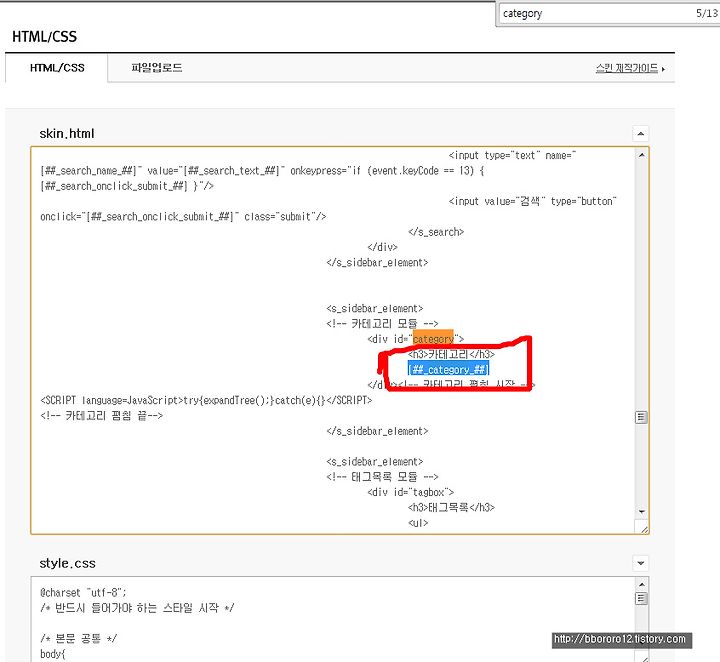Click the skin.html scrollbar thumb
The height and width of the screenshot is (662, 720).
coord(641,417)
